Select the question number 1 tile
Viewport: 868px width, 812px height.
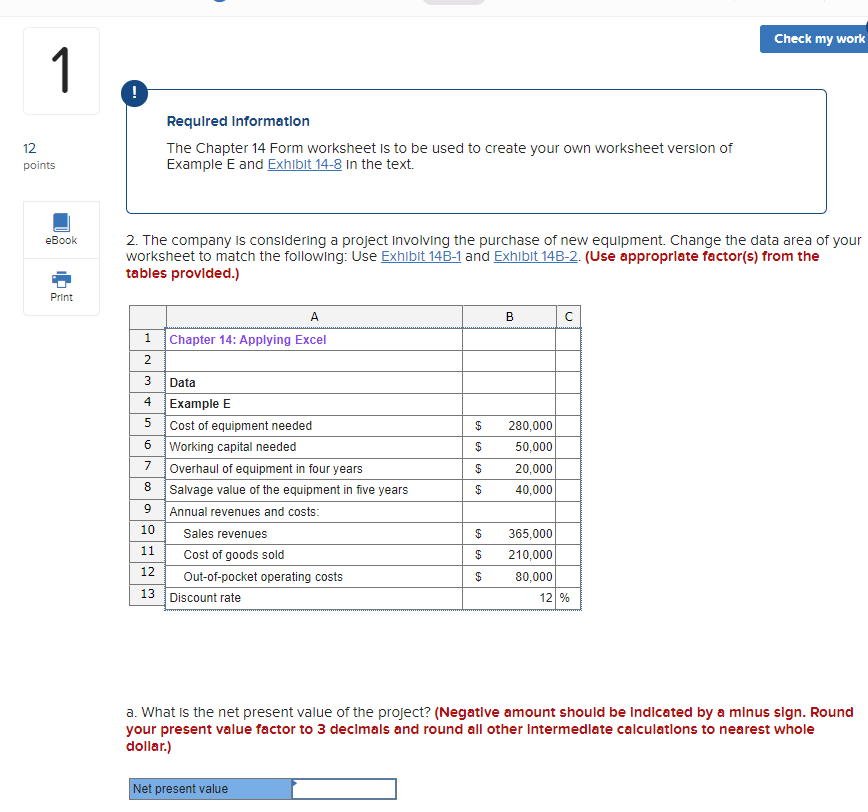coord(61,70)
